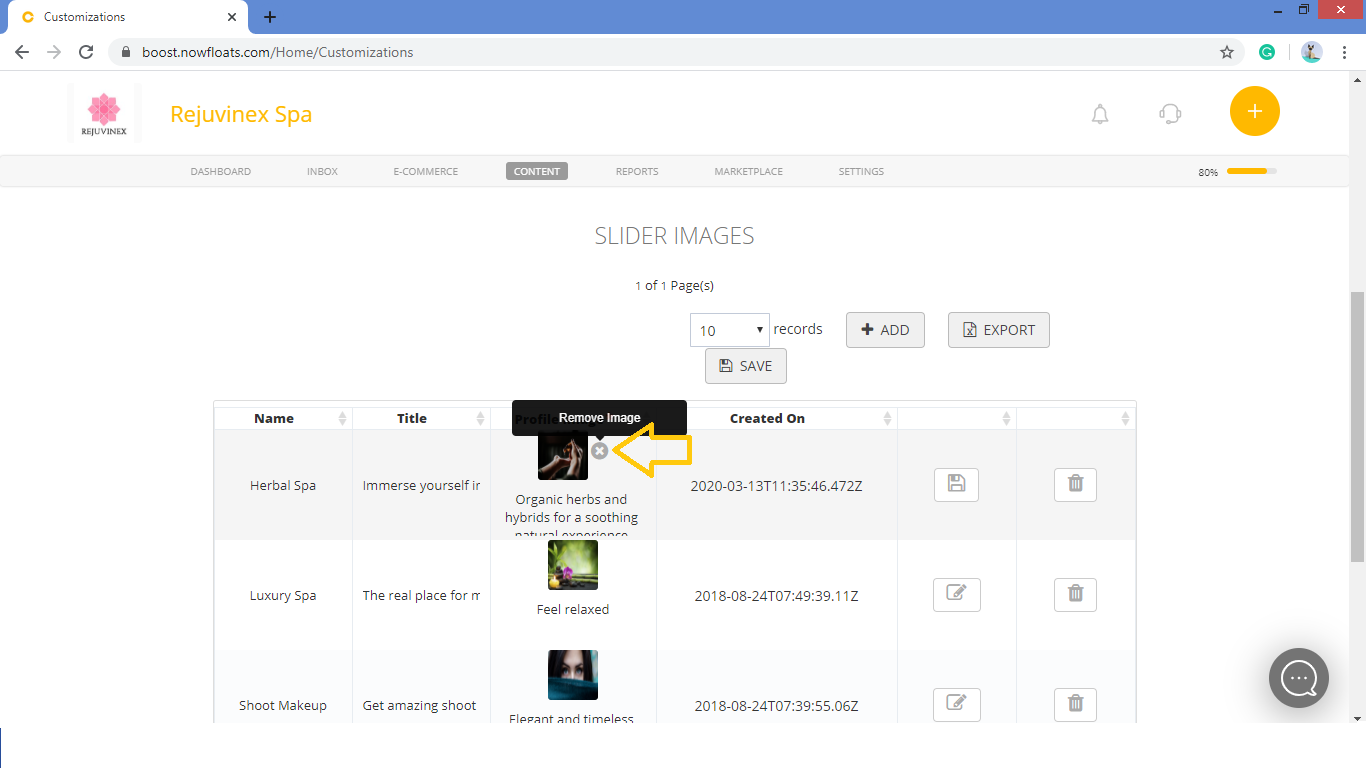Screen dimensions: 1366x768
Task: Open the Settings menu
Action: 861,171
